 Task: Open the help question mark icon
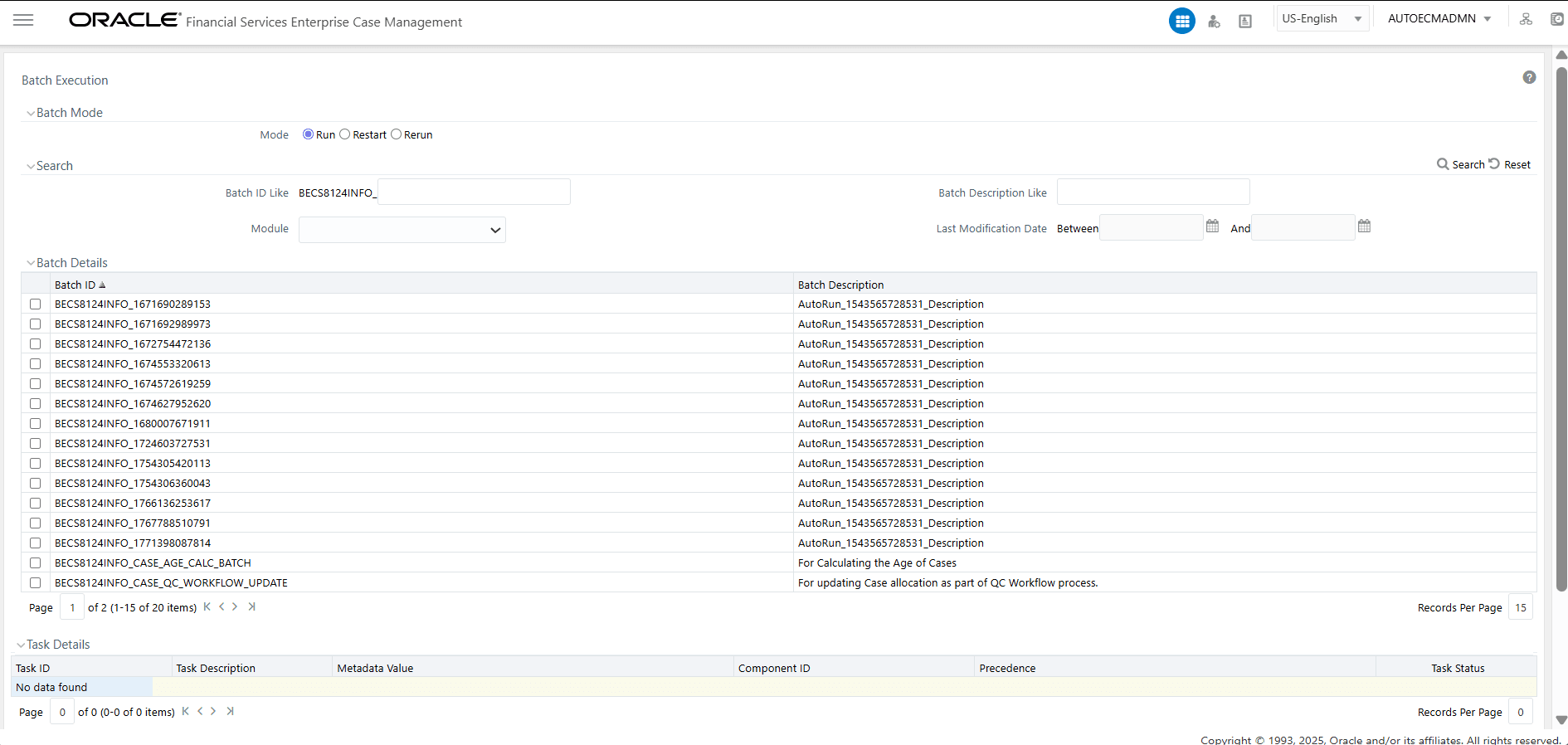(x=1529, y=77)
